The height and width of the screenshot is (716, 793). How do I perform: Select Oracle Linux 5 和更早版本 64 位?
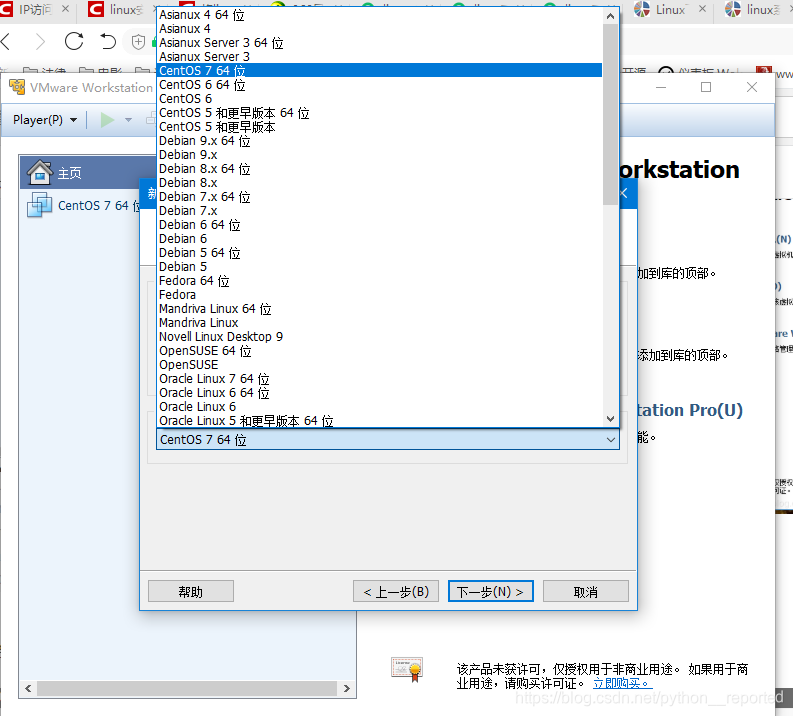point(379,421)
